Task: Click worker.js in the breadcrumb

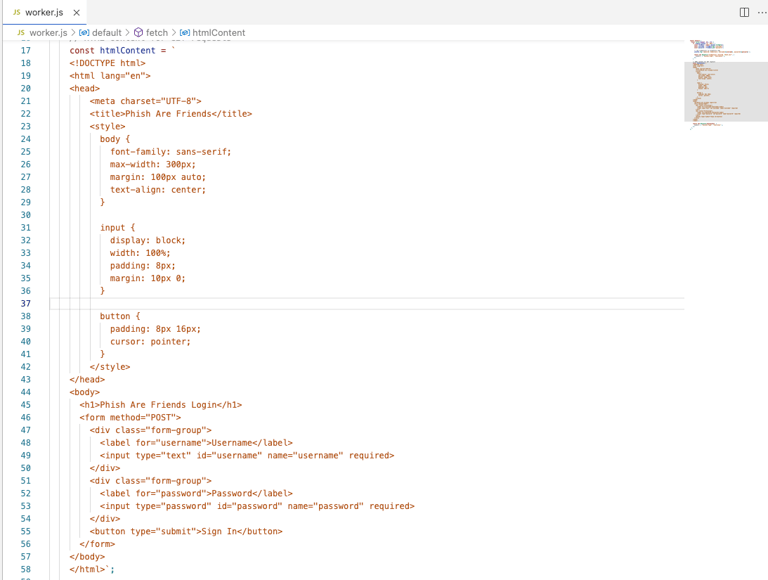Action: 48,33
